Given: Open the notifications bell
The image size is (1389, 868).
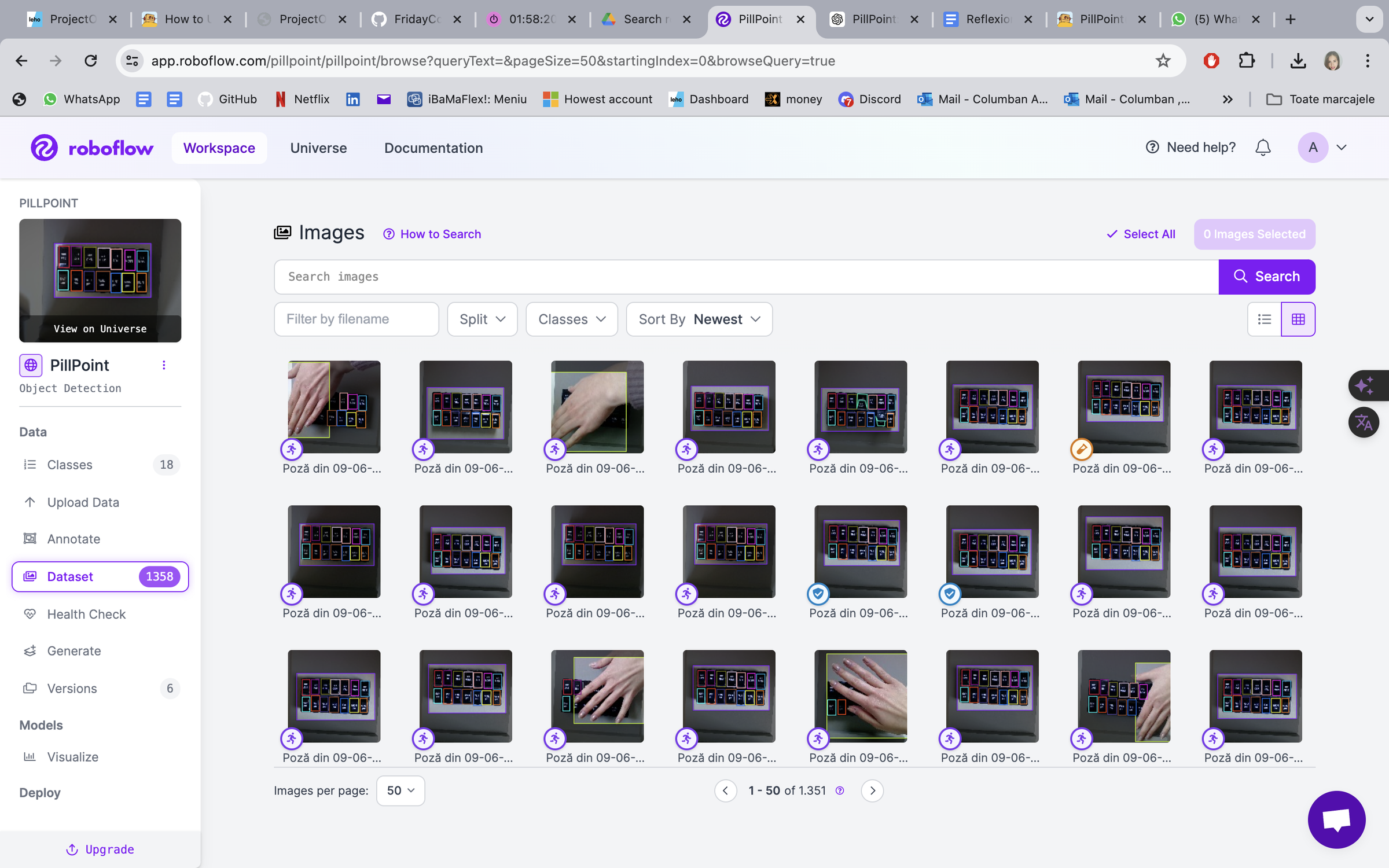Looking at the screenshot, I should coord(1263,148).
